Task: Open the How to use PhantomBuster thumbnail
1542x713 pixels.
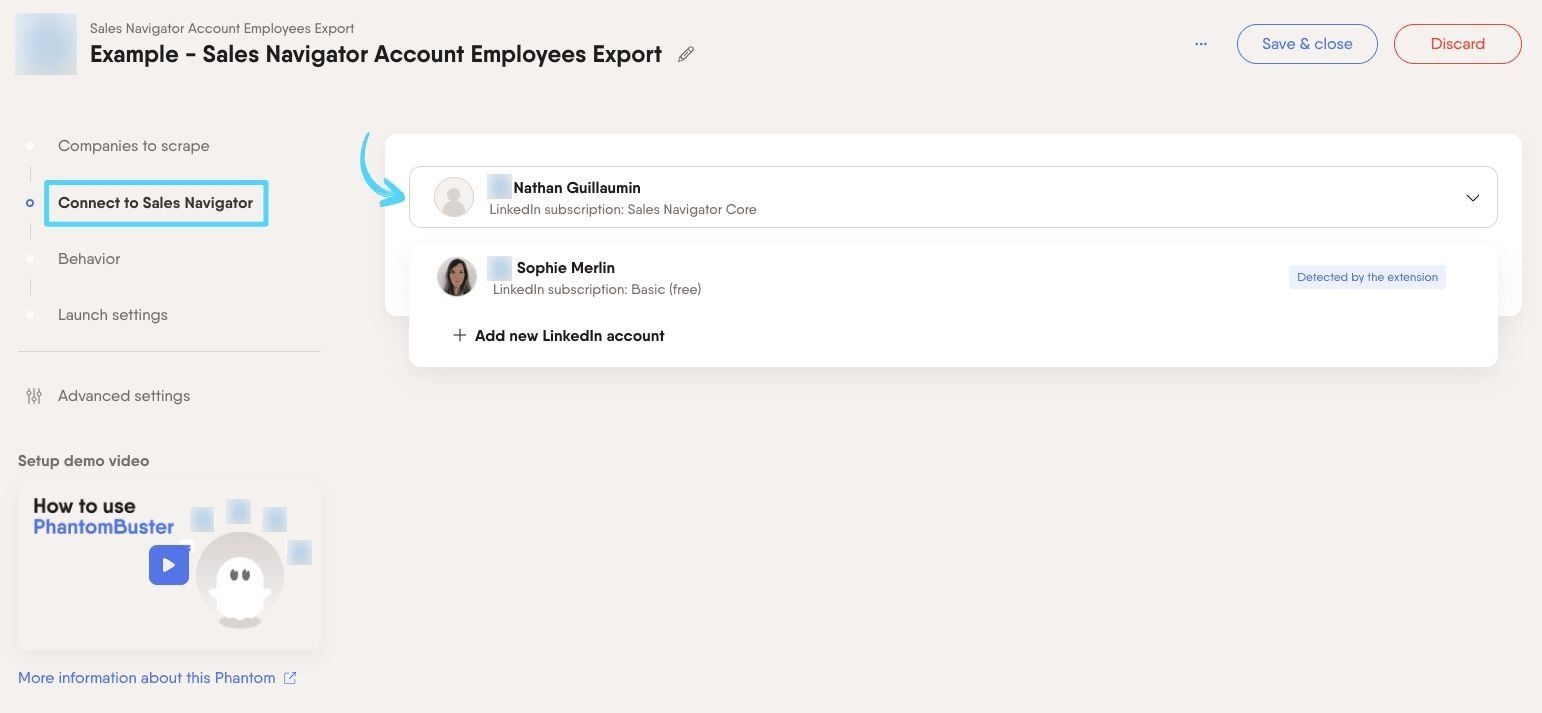Action: [169, 565]
